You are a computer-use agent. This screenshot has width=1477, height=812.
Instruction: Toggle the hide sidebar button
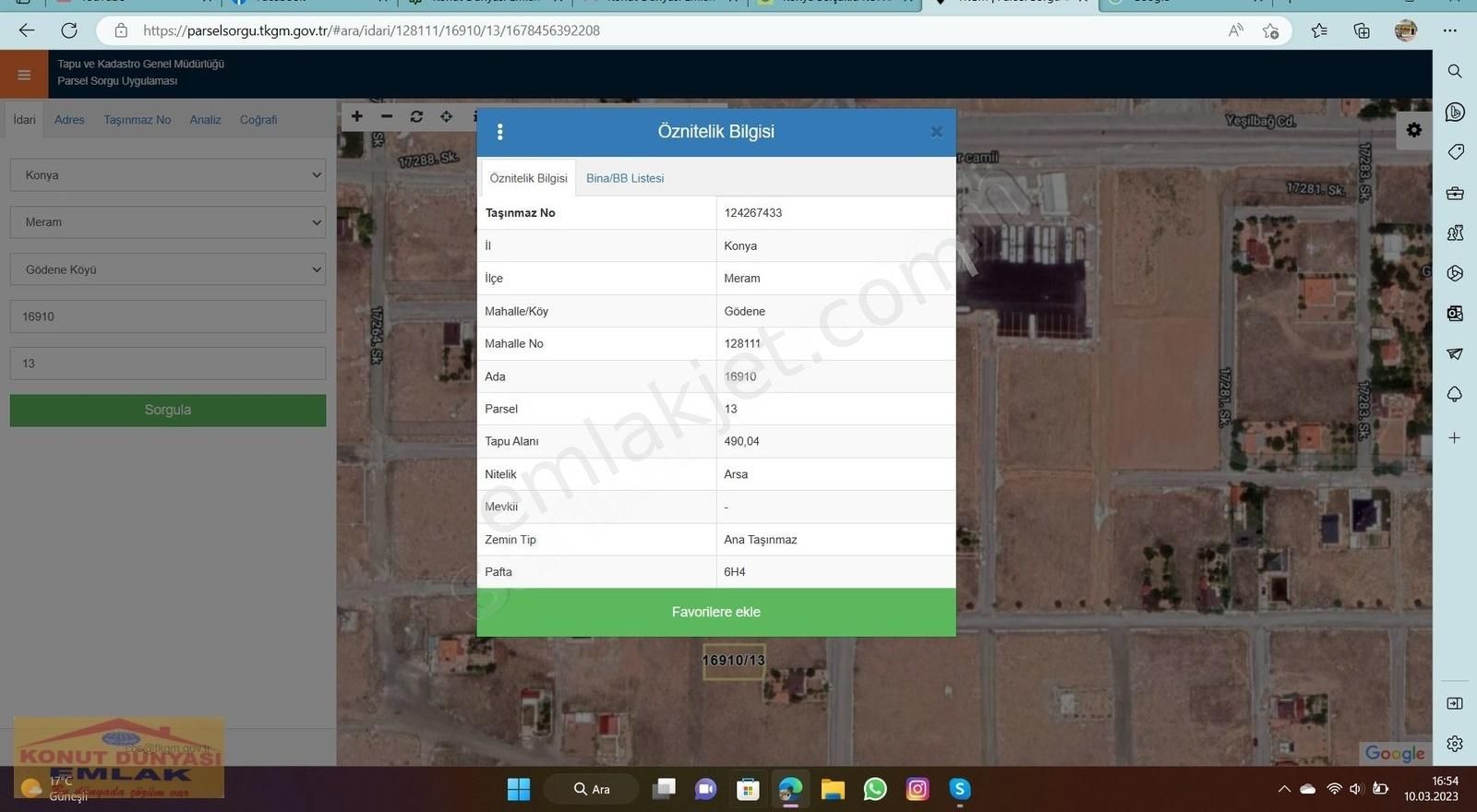point(1455,703)
